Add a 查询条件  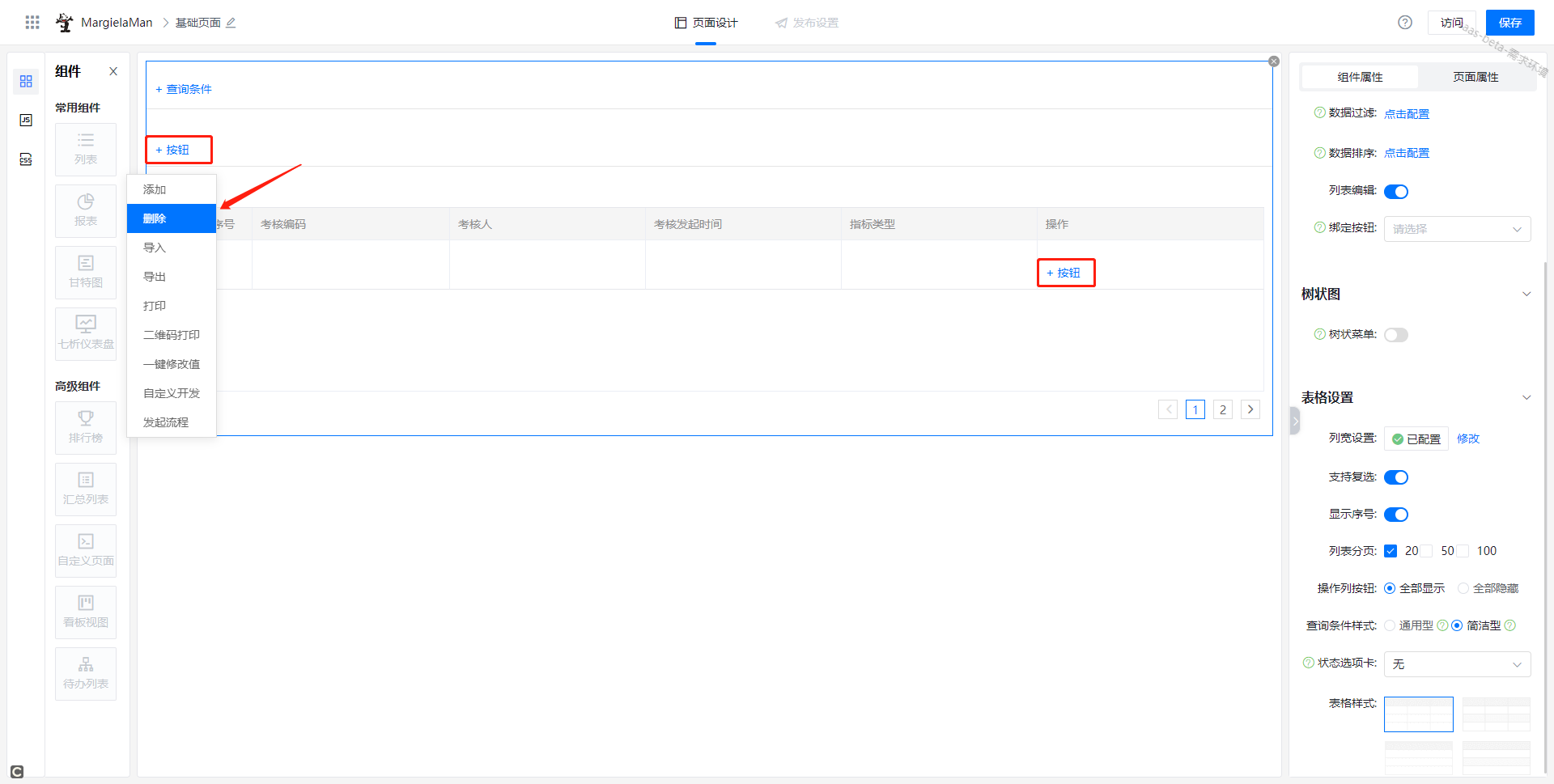184,89
